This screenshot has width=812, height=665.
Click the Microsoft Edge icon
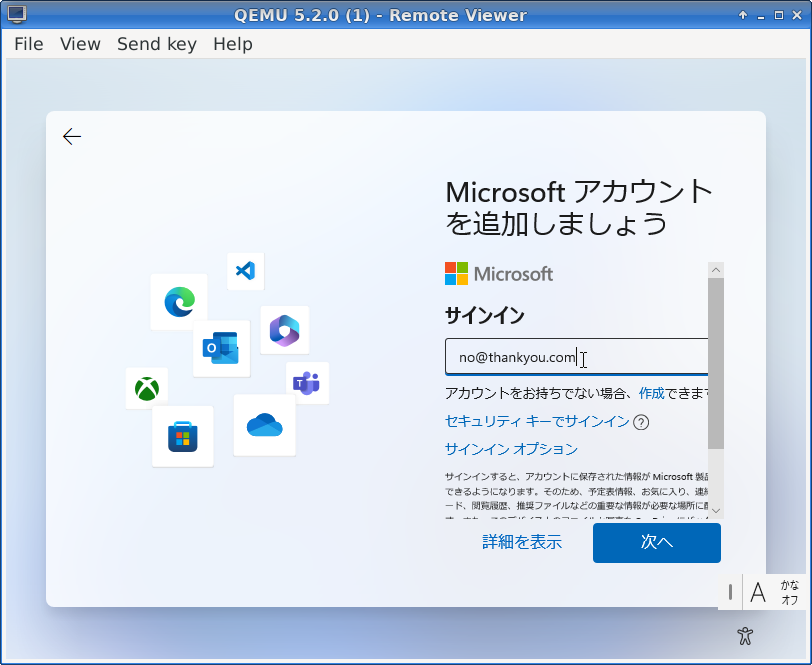(x=179, y=301)
